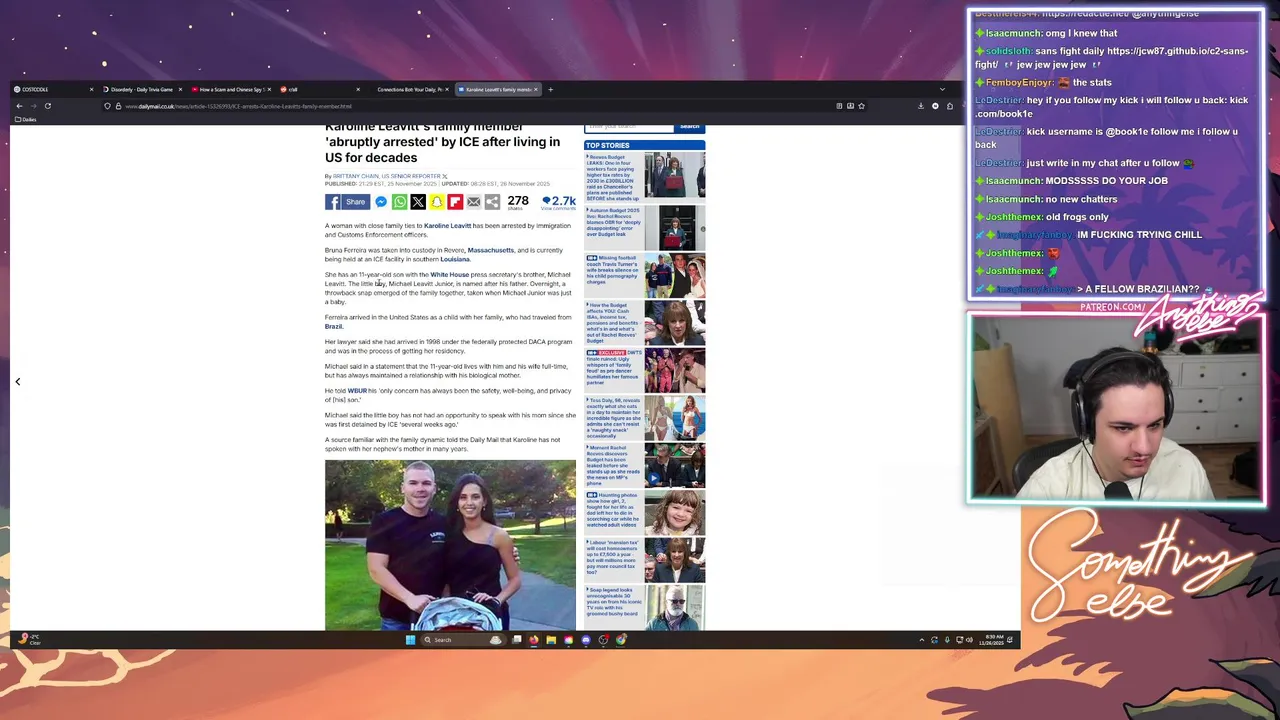Click the browser forward arrow

33,106
